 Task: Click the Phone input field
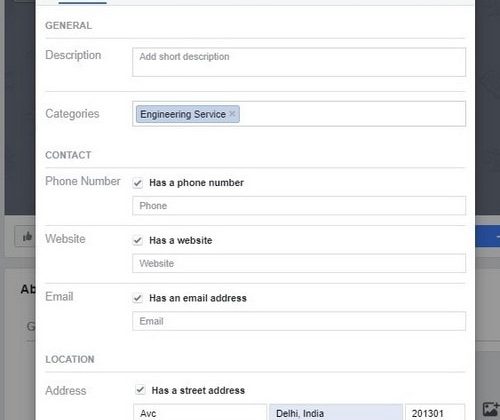pos(299,206)
